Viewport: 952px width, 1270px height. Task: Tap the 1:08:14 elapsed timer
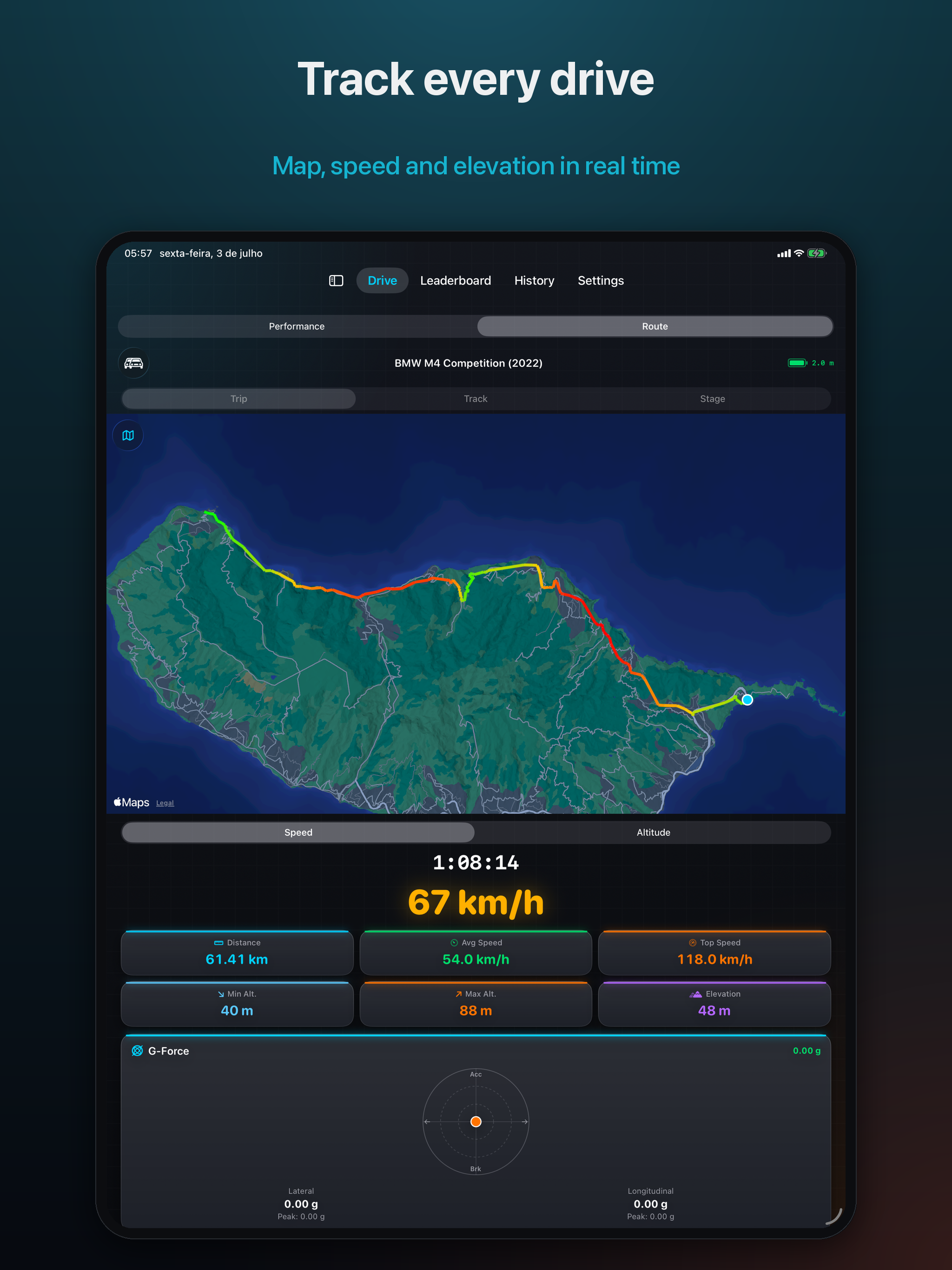(x=476, y=862)
